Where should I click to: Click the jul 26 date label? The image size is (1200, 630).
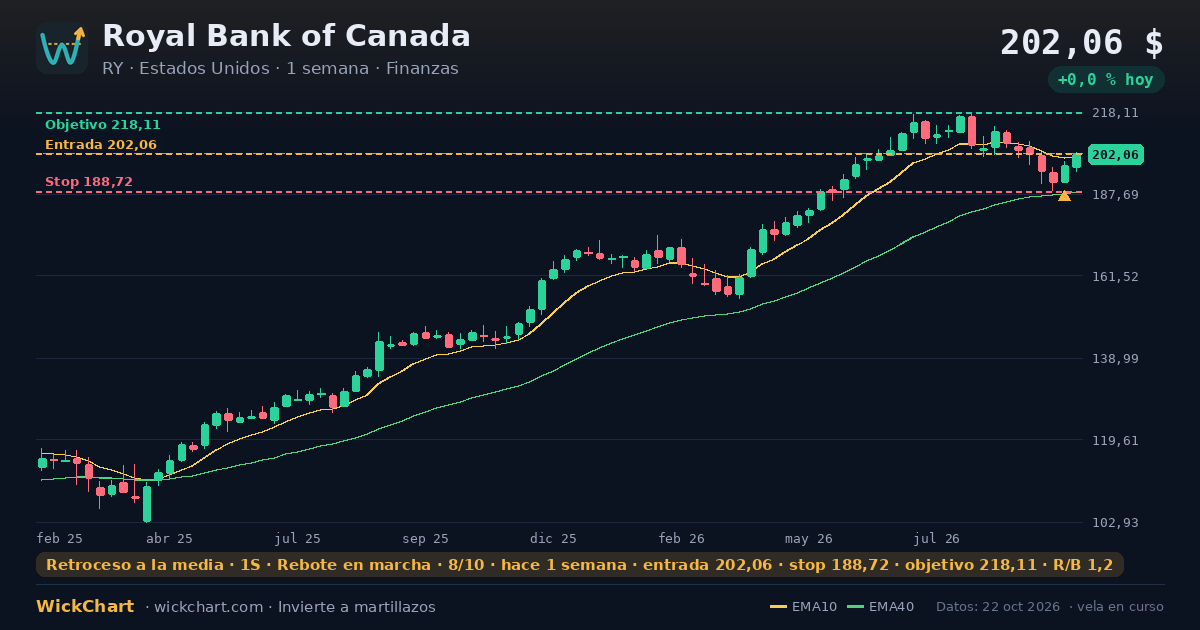pos(937,538)
